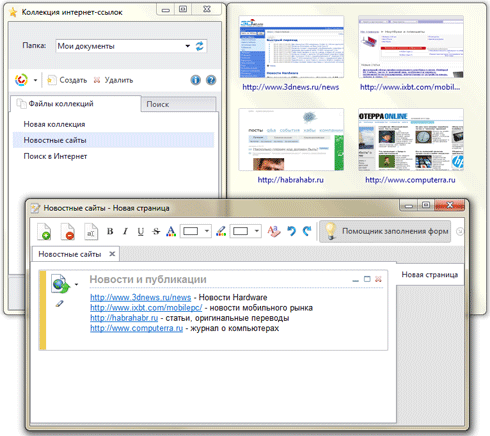Image resolution: width=490 pixels, height=436 pixels.
Task: Close the Новостные сайты document tab
Action: click(x=112, y=254)
